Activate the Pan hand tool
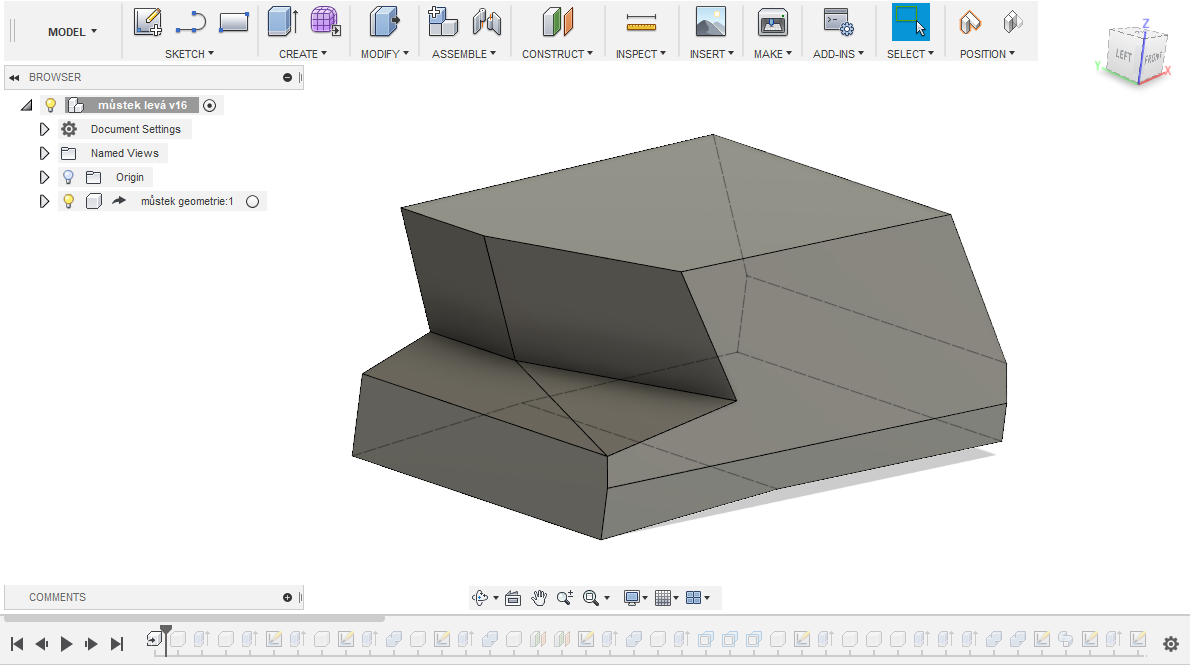1190x665 pixels. (539, 598)
